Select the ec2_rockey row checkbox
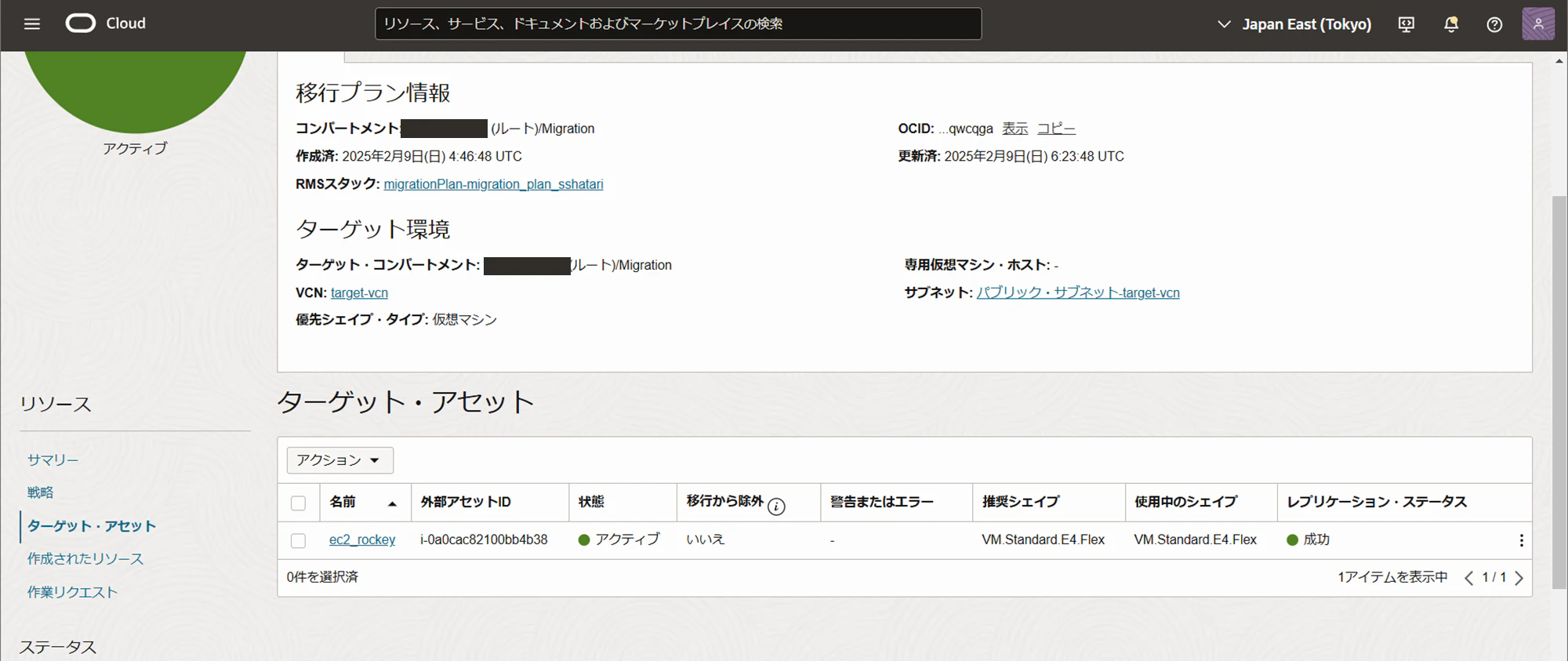Image resolution: width=1568 pixels, height=661 pixels. pos(298,541)
